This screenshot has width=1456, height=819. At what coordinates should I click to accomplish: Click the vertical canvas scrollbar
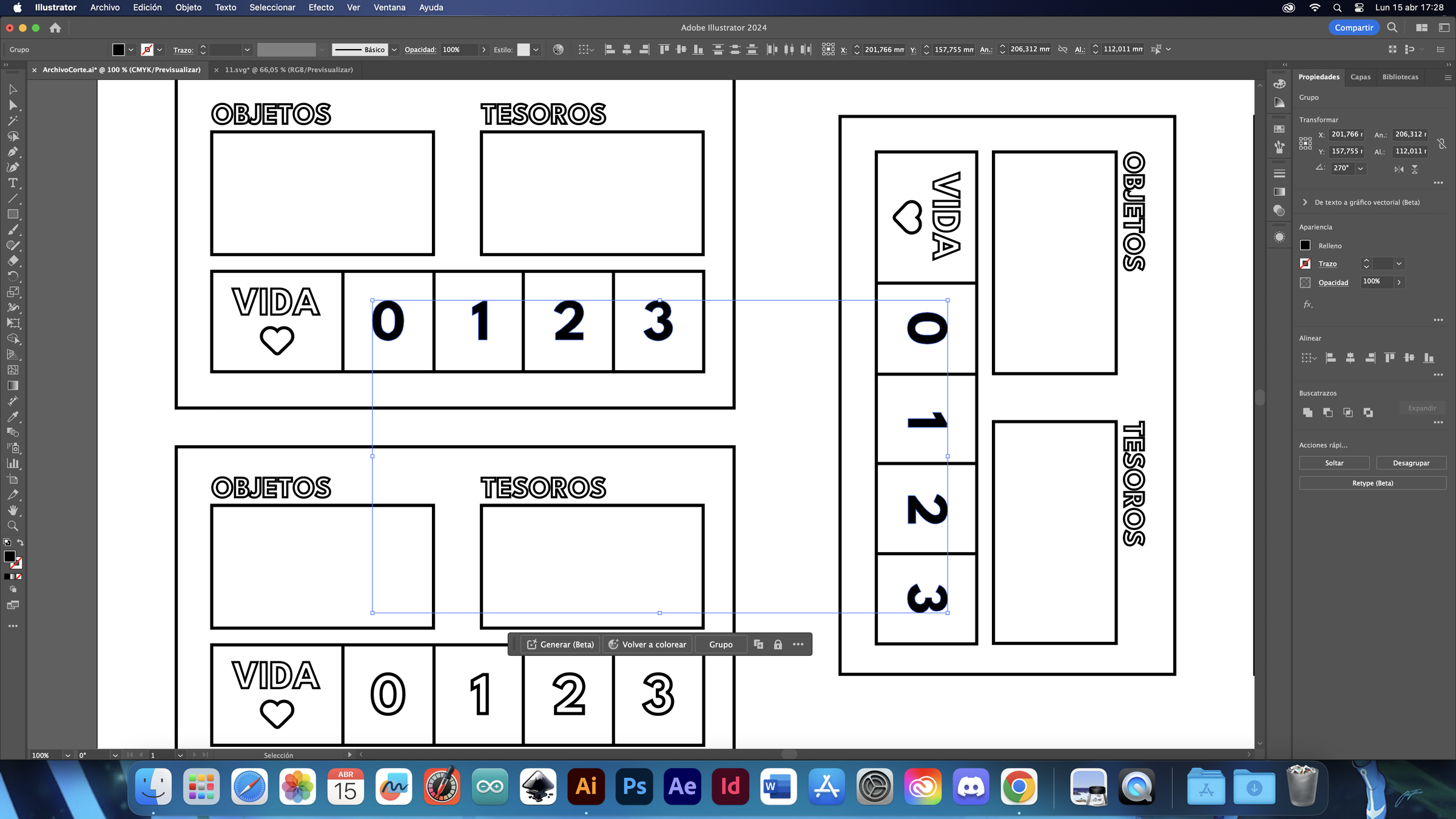(x=1259, y=398)
